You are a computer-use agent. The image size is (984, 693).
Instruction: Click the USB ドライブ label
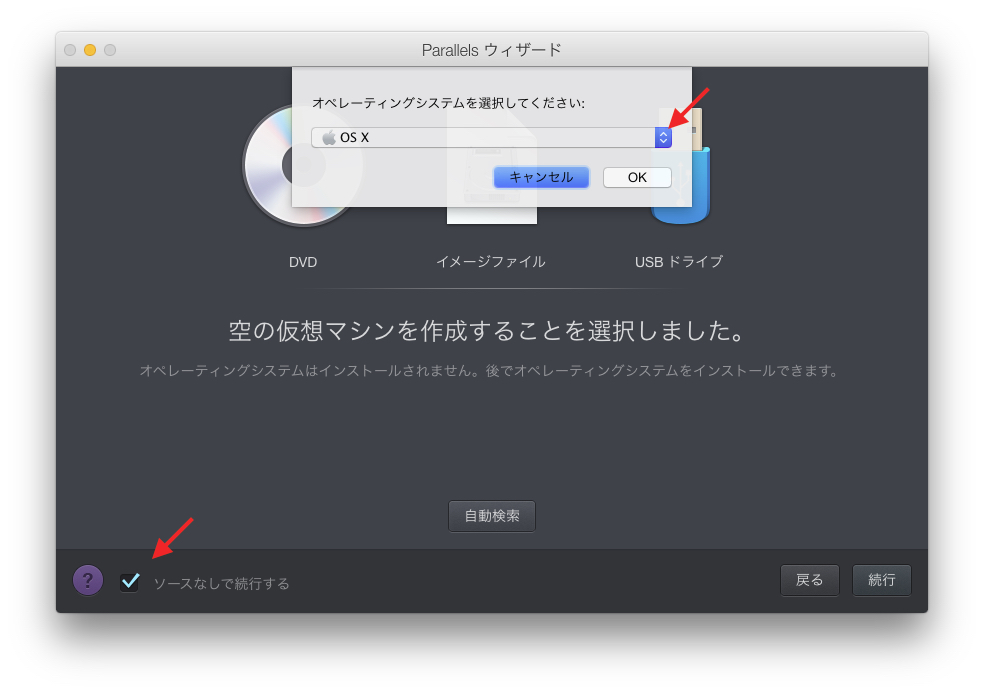click(679, 262)
